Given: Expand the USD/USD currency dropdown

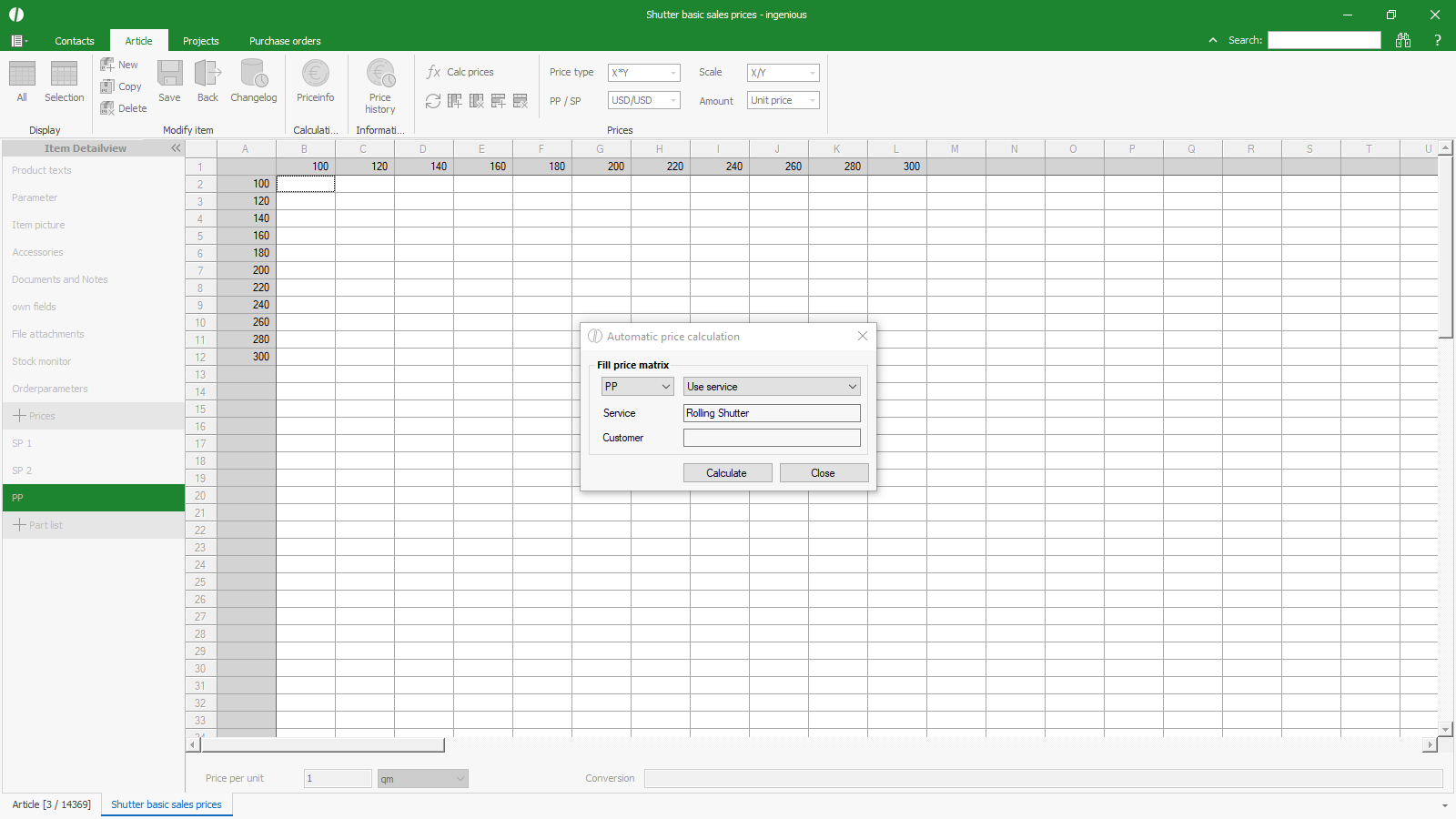Looking at the screenshot, I should 644,100.
